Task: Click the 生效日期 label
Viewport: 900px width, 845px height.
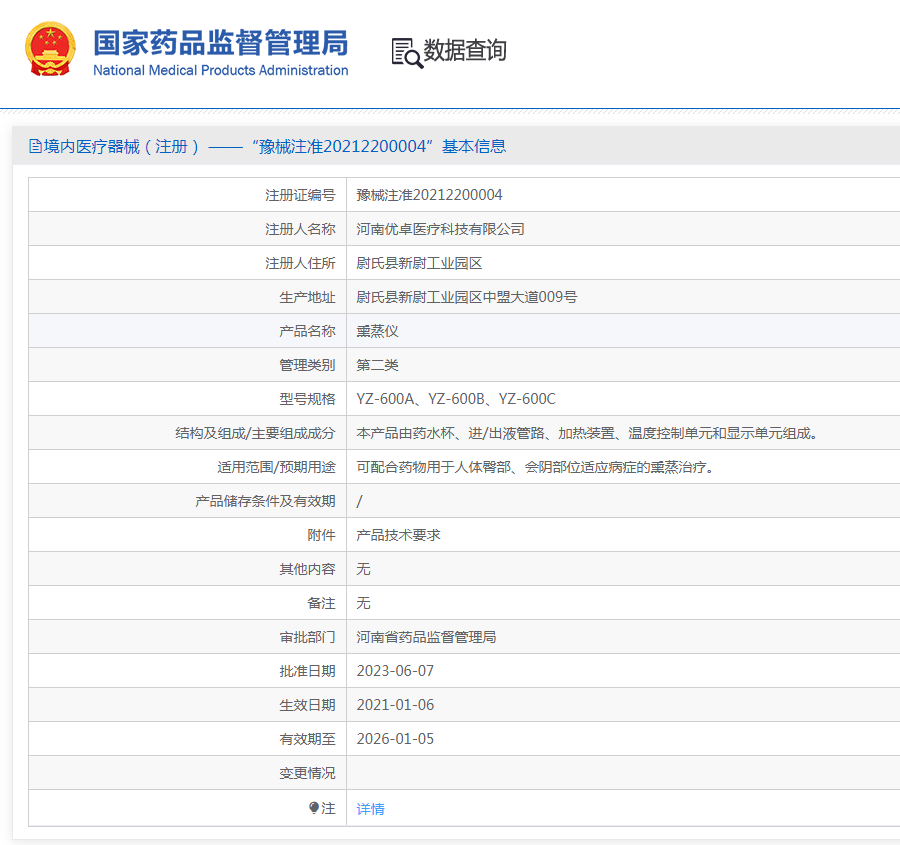Action: [307, 705]
